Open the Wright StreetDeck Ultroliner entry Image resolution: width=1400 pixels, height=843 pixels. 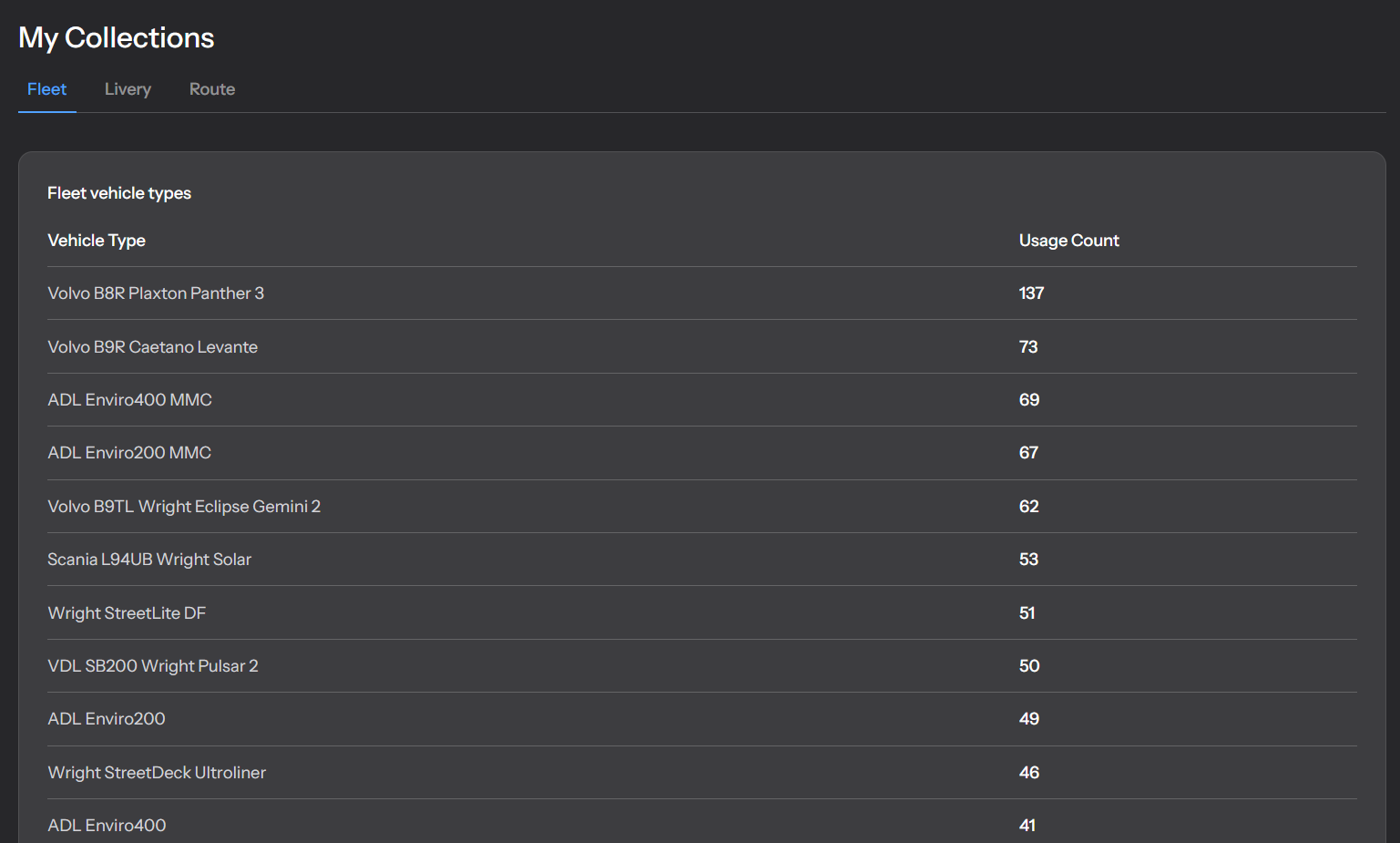[x=157, y=773]
